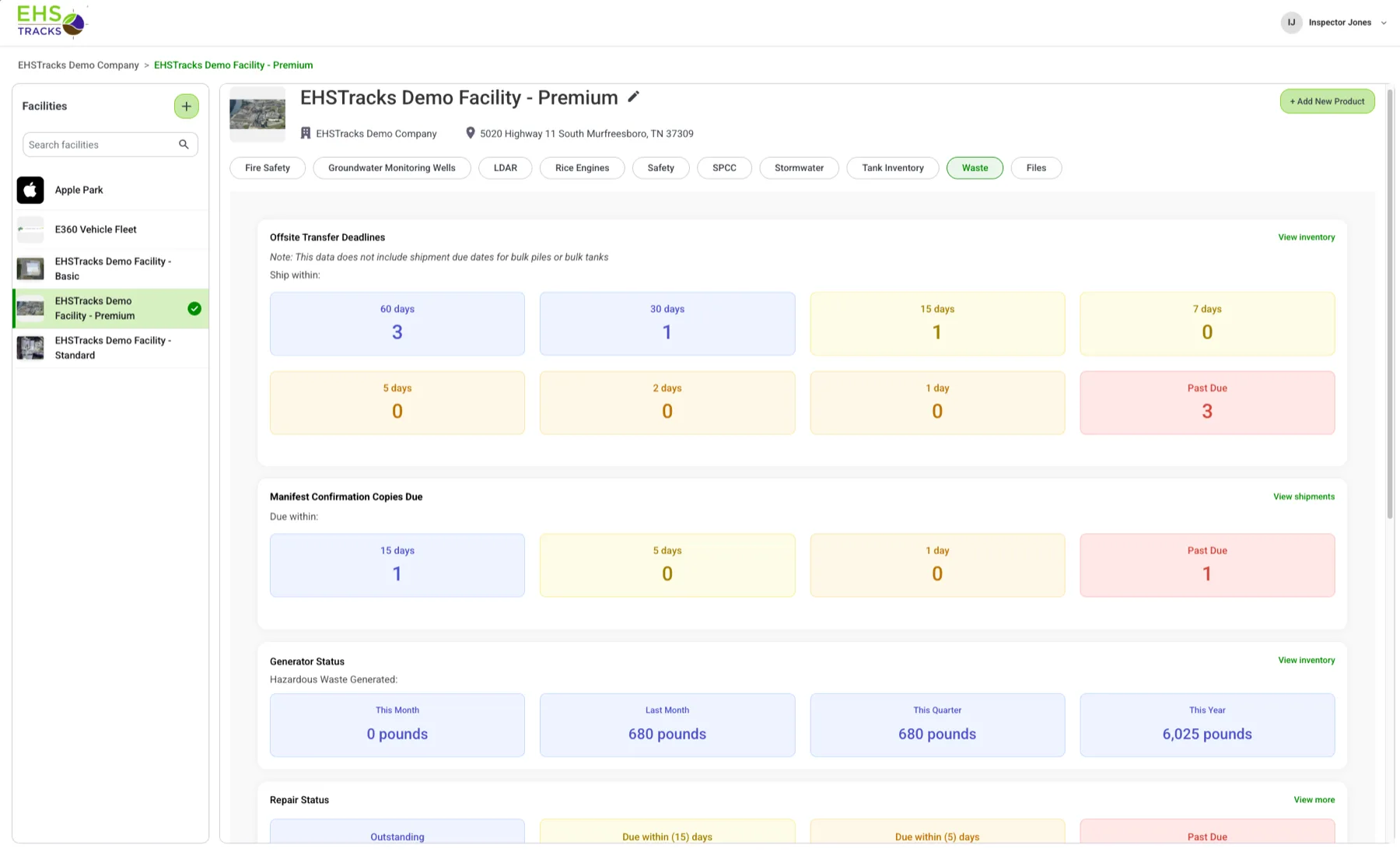
Task: Click View inventory in Generator Status
Action: click(x=1306, y=661)
